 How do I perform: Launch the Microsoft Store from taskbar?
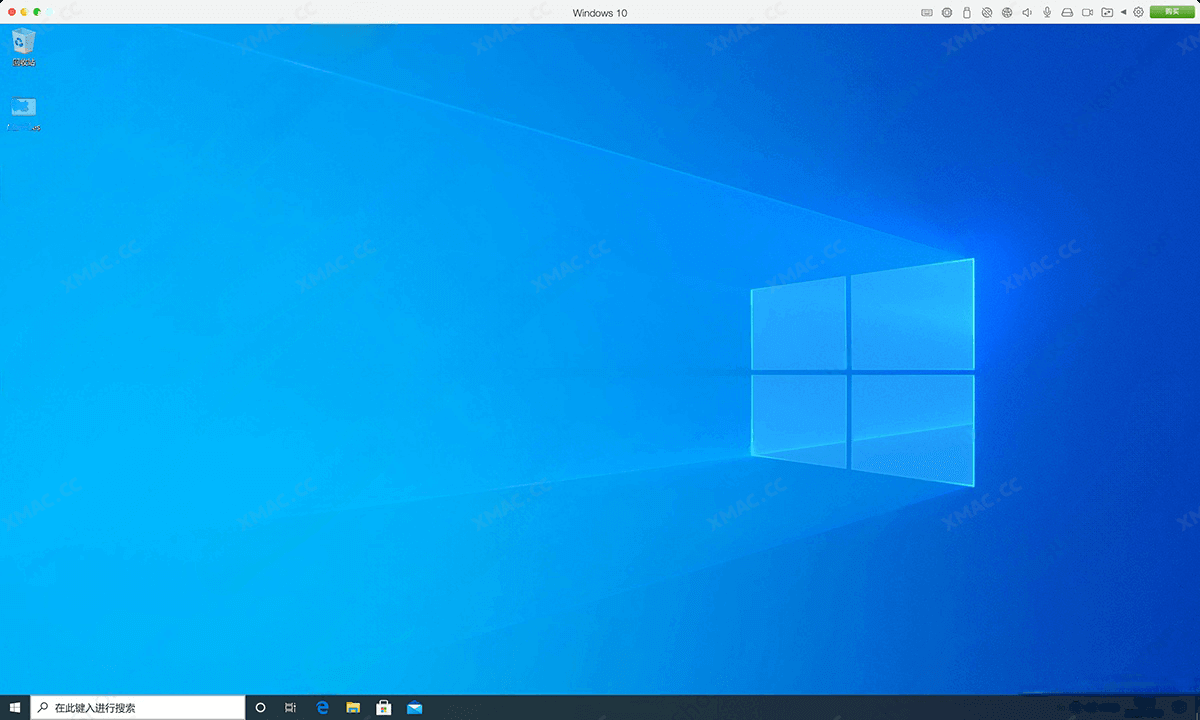tap(383, 707)
